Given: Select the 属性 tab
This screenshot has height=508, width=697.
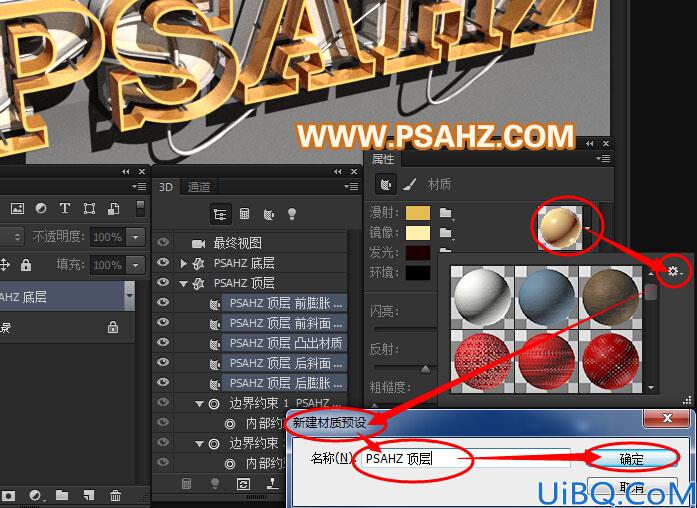Looking at the screenshot, I should pyautogui.click(x=383, y=159).
